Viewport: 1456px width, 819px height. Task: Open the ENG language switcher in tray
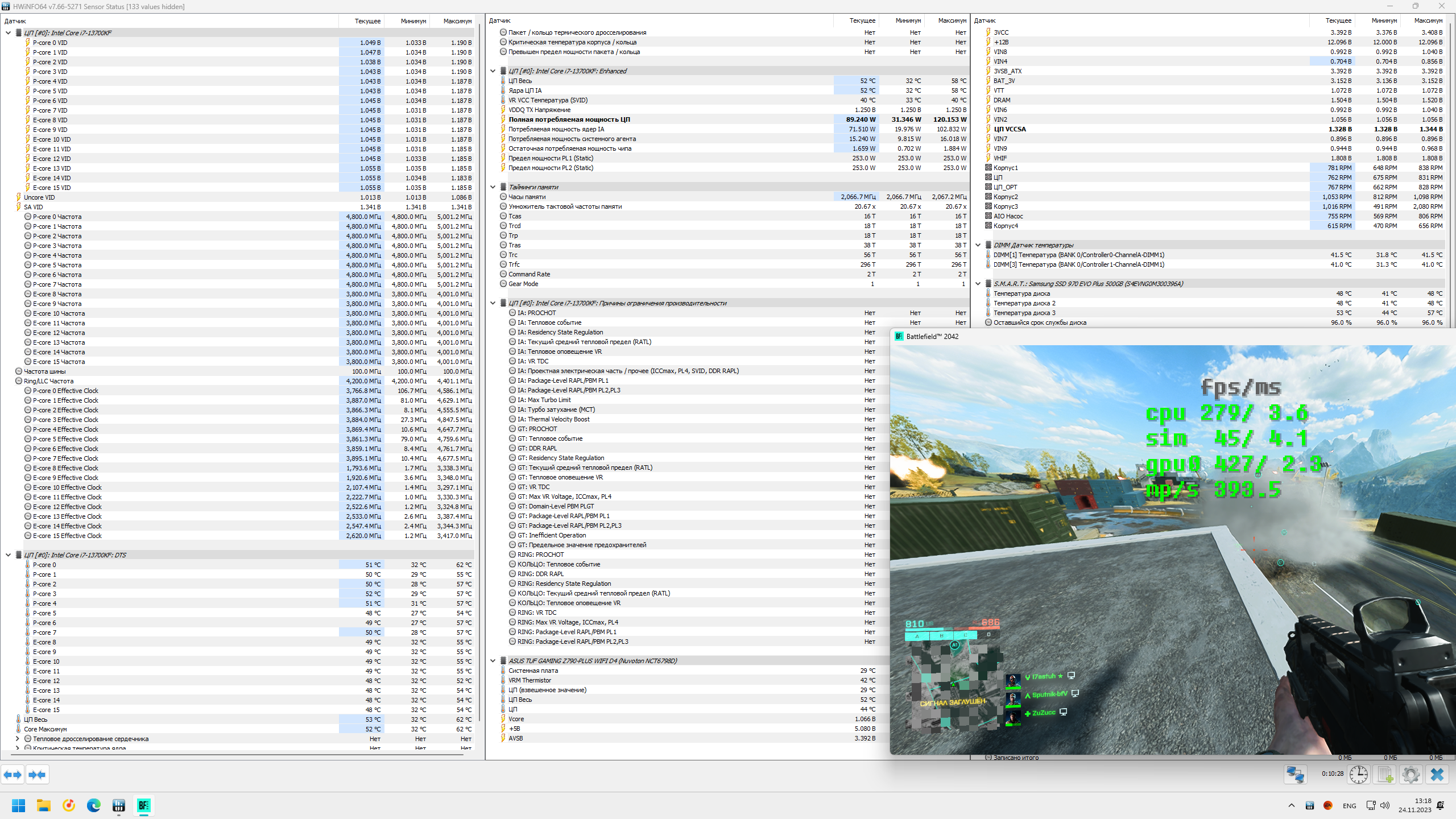click(x=1349, y=806)
